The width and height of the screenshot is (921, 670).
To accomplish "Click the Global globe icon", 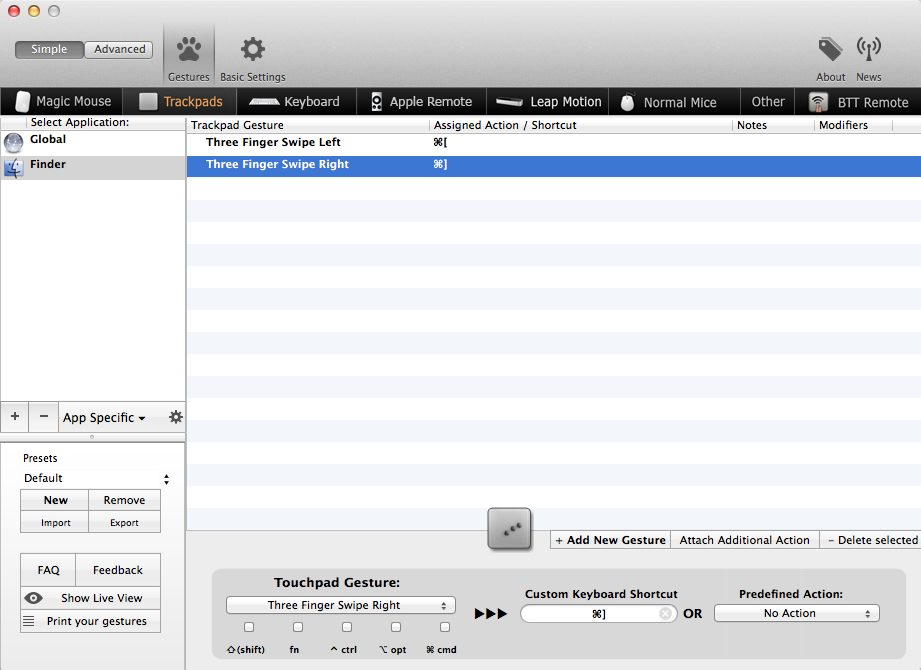I will pos(14,143).
